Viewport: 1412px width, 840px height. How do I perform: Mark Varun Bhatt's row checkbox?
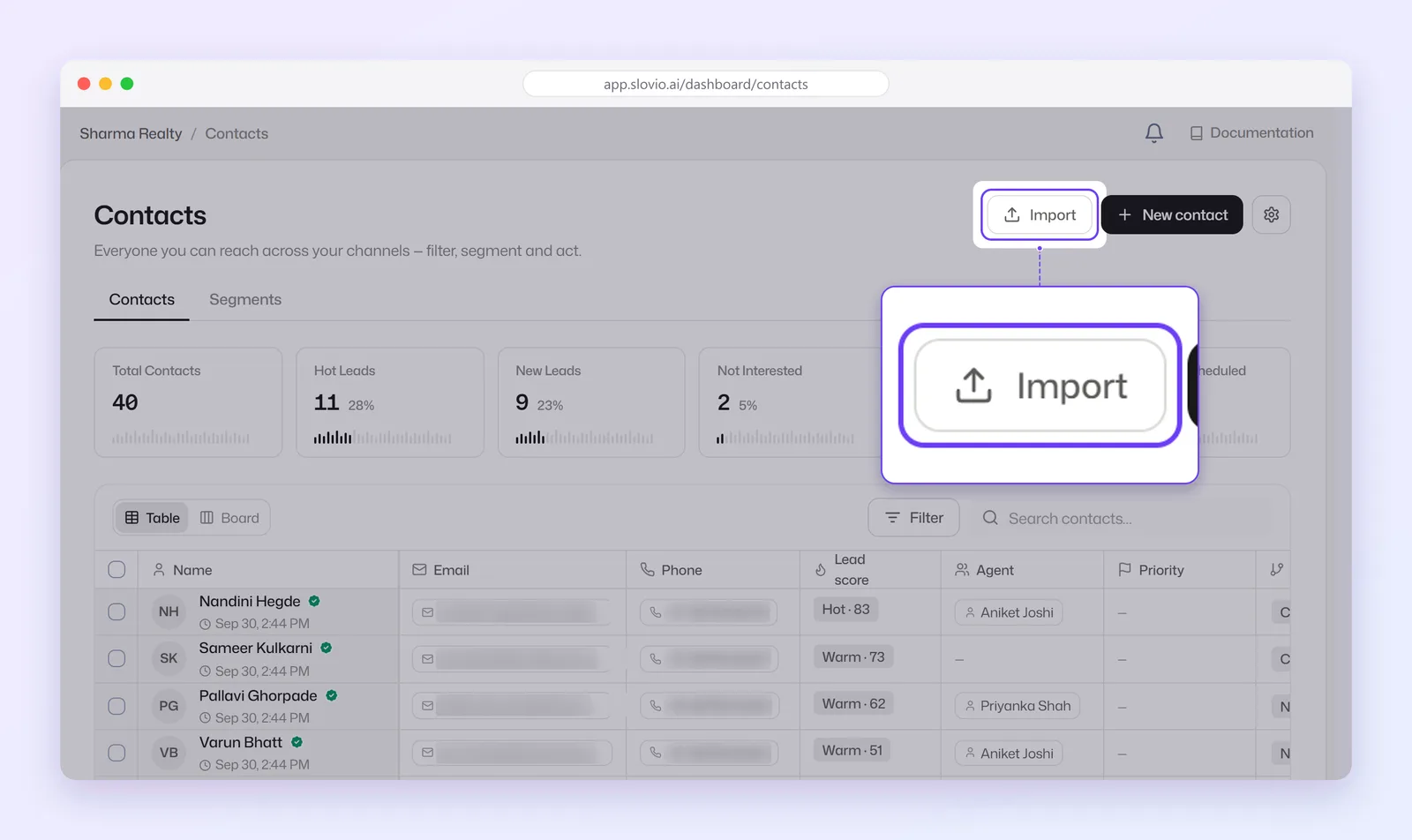[x=116, y=753]
